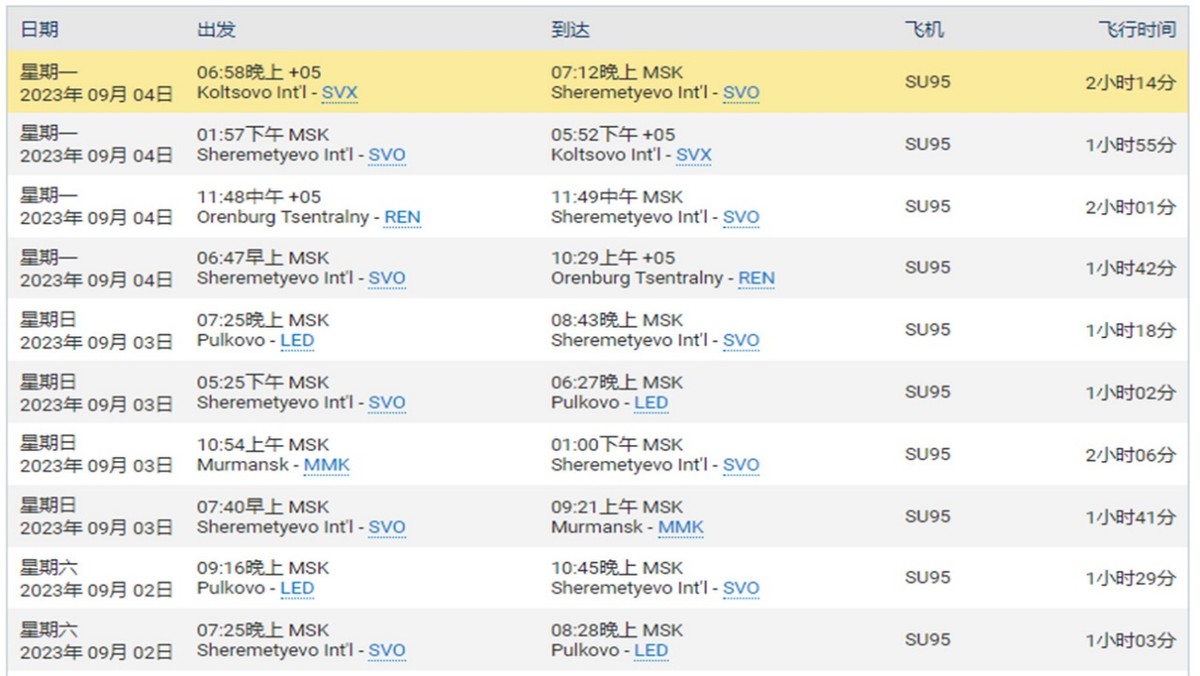Click the 08:43晚上 MSK arrival time
The image size is (1200, 676).
click(x=617, y=320)
